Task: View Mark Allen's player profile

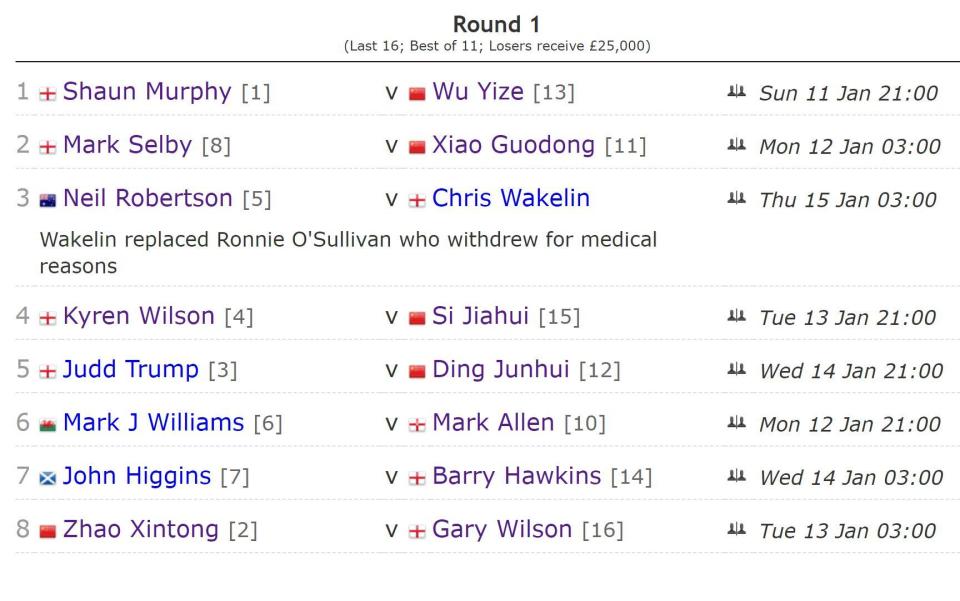Action: coord(493,423)
